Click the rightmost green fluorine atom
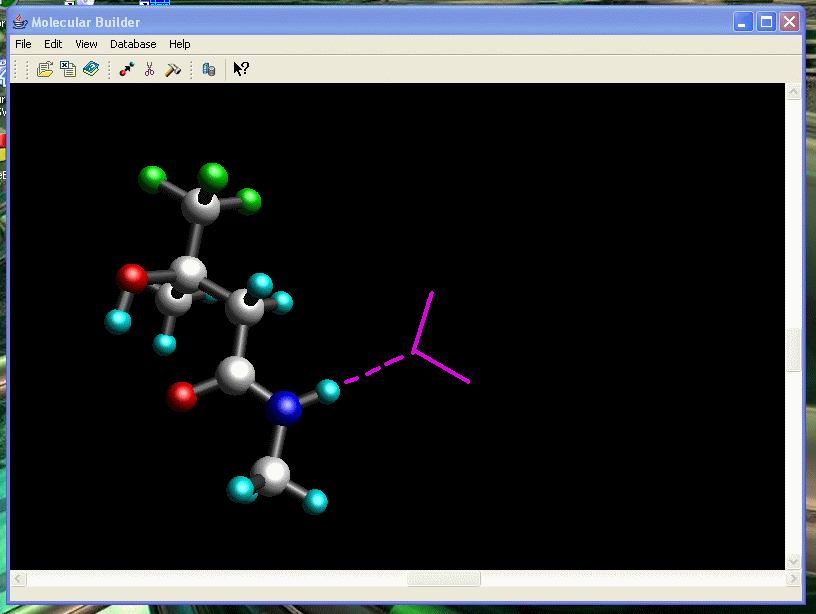This screenshot has height=614, width=816. point(248,201)
